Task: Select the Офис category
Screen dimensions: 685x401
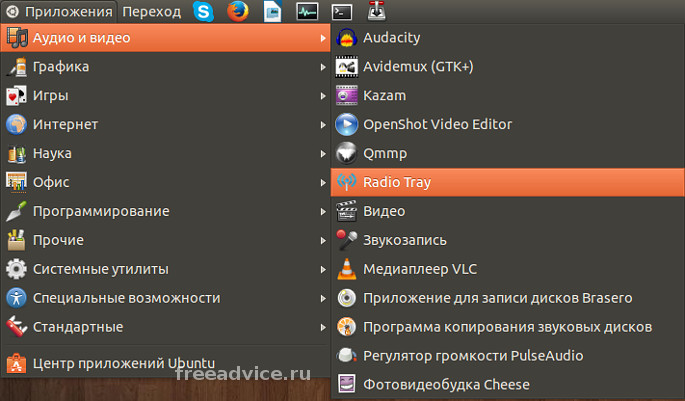Action: 166,183
